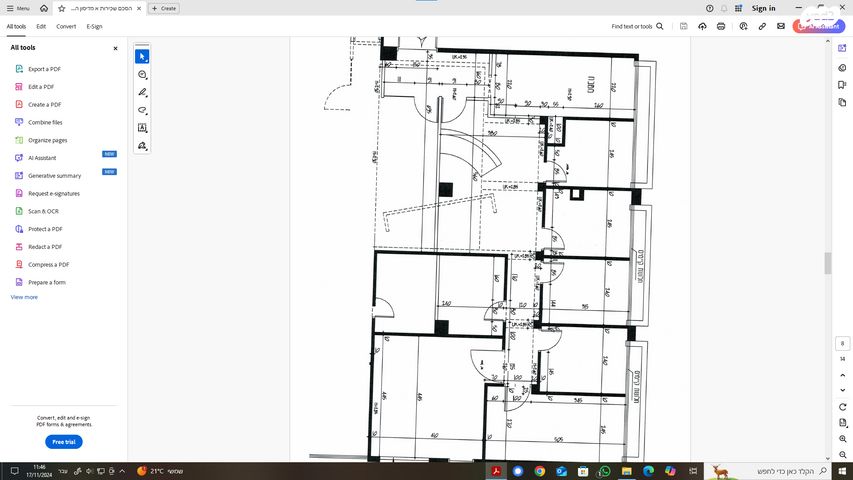Open the fill and sign stamp tool
The width and height of the screenshot is (853, 480).
coord(142,146)
